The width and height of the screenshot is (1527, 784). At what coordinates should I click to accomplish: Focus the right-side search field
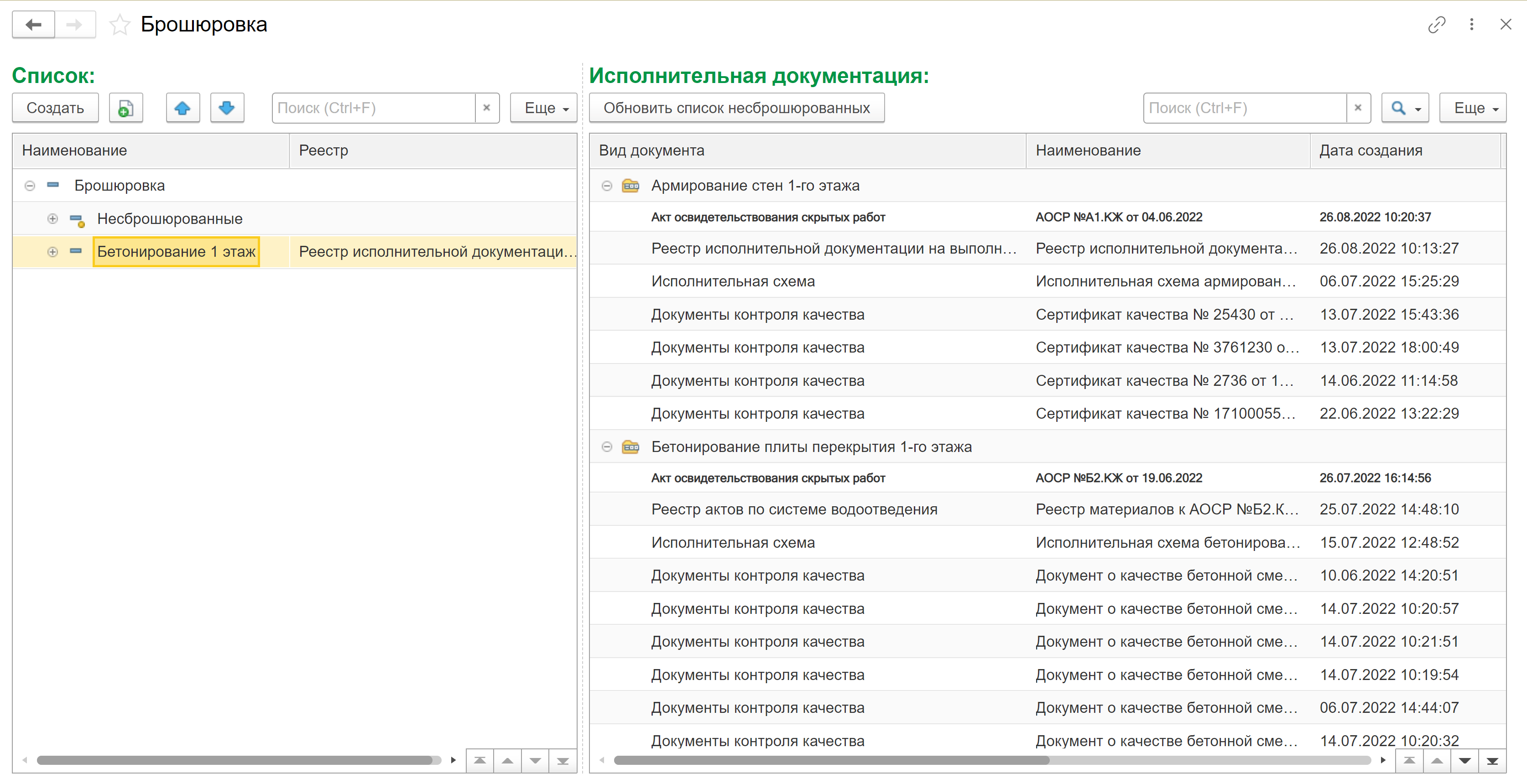pos(1244,108)
